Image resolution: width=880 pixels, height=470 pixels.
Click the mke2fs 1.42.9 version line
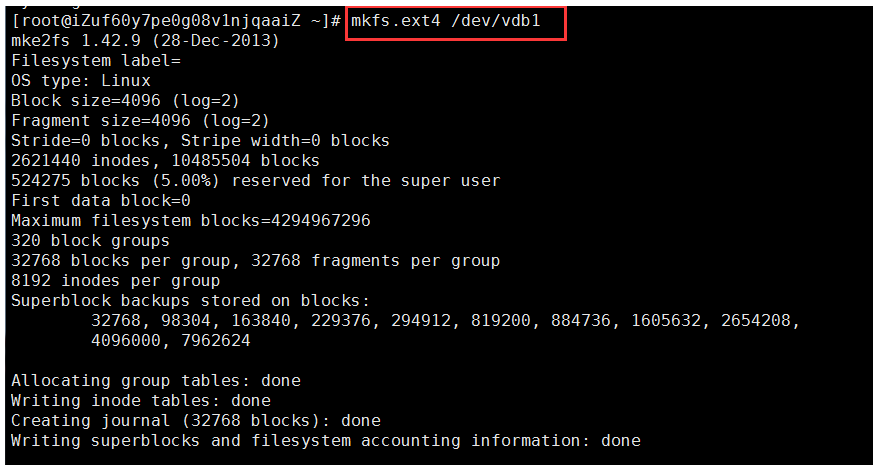pos(145,42)
